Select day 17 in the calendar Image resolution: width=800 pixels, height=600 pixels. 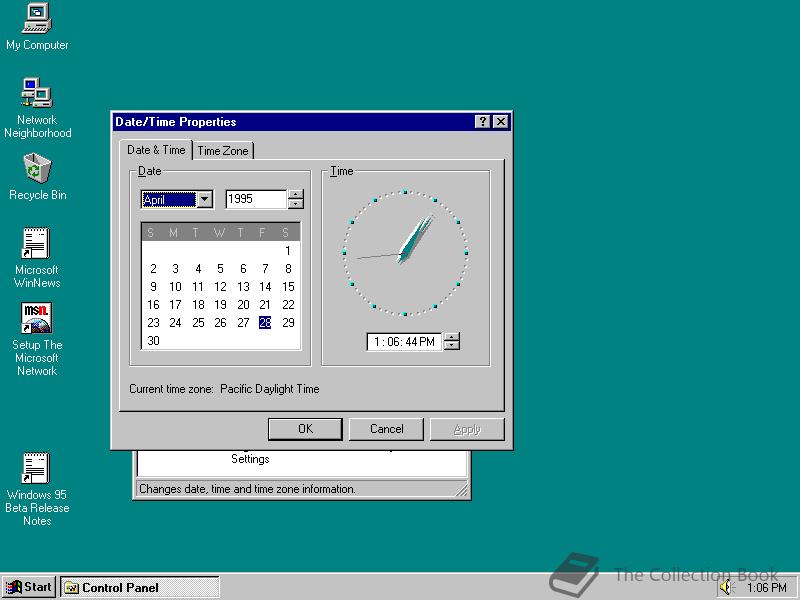pyautogui.click(x=176, y=305)
